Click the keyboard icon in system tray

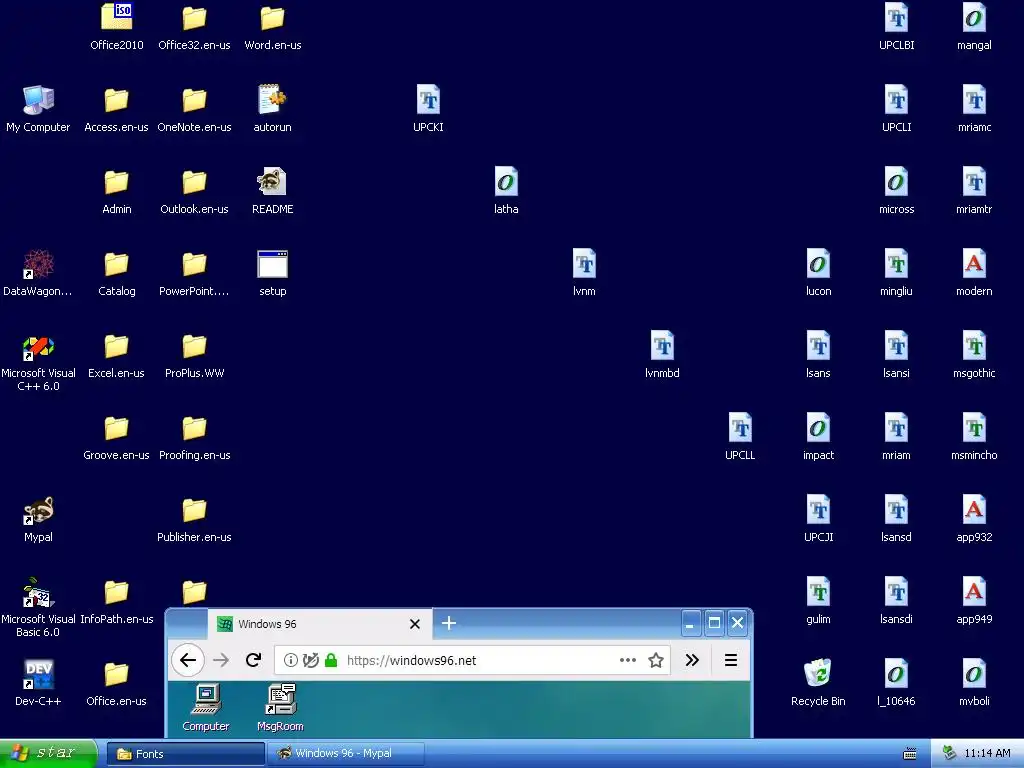pyautogui.click(x=909, y=754)
